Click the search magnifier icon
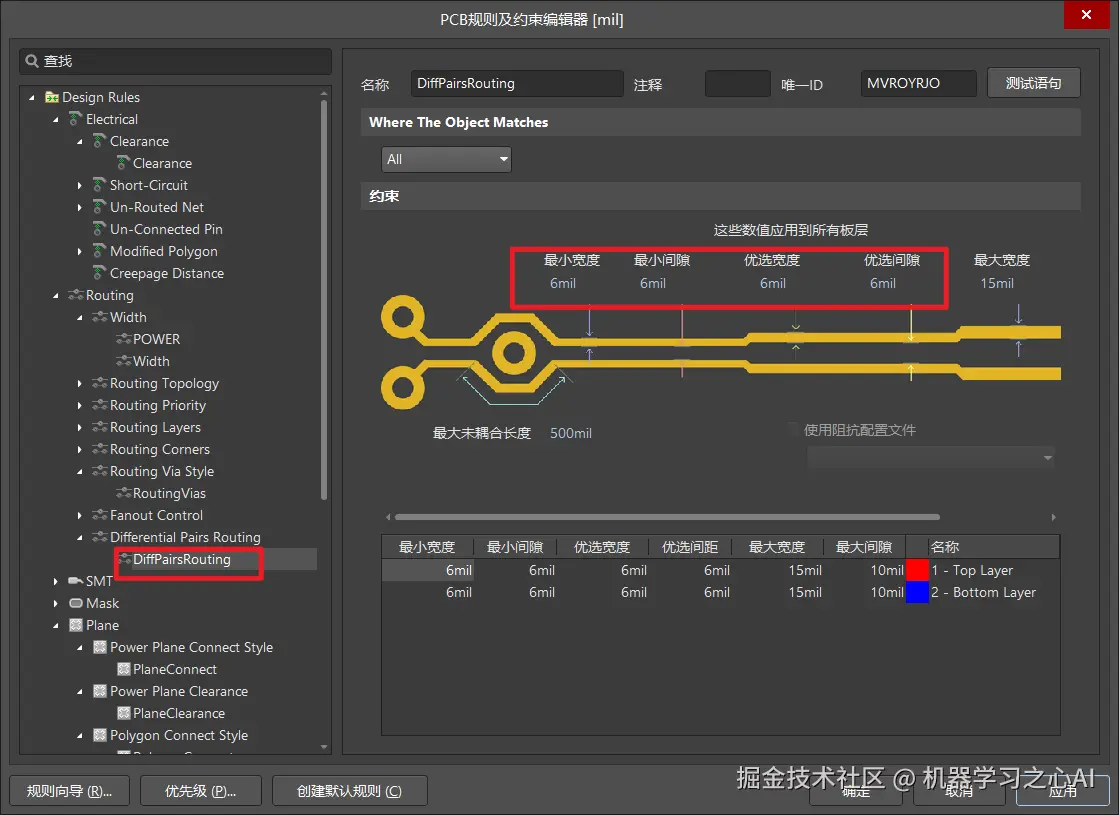The width and height of the screenshot is (1119, 815). click(x=32, y=61)
